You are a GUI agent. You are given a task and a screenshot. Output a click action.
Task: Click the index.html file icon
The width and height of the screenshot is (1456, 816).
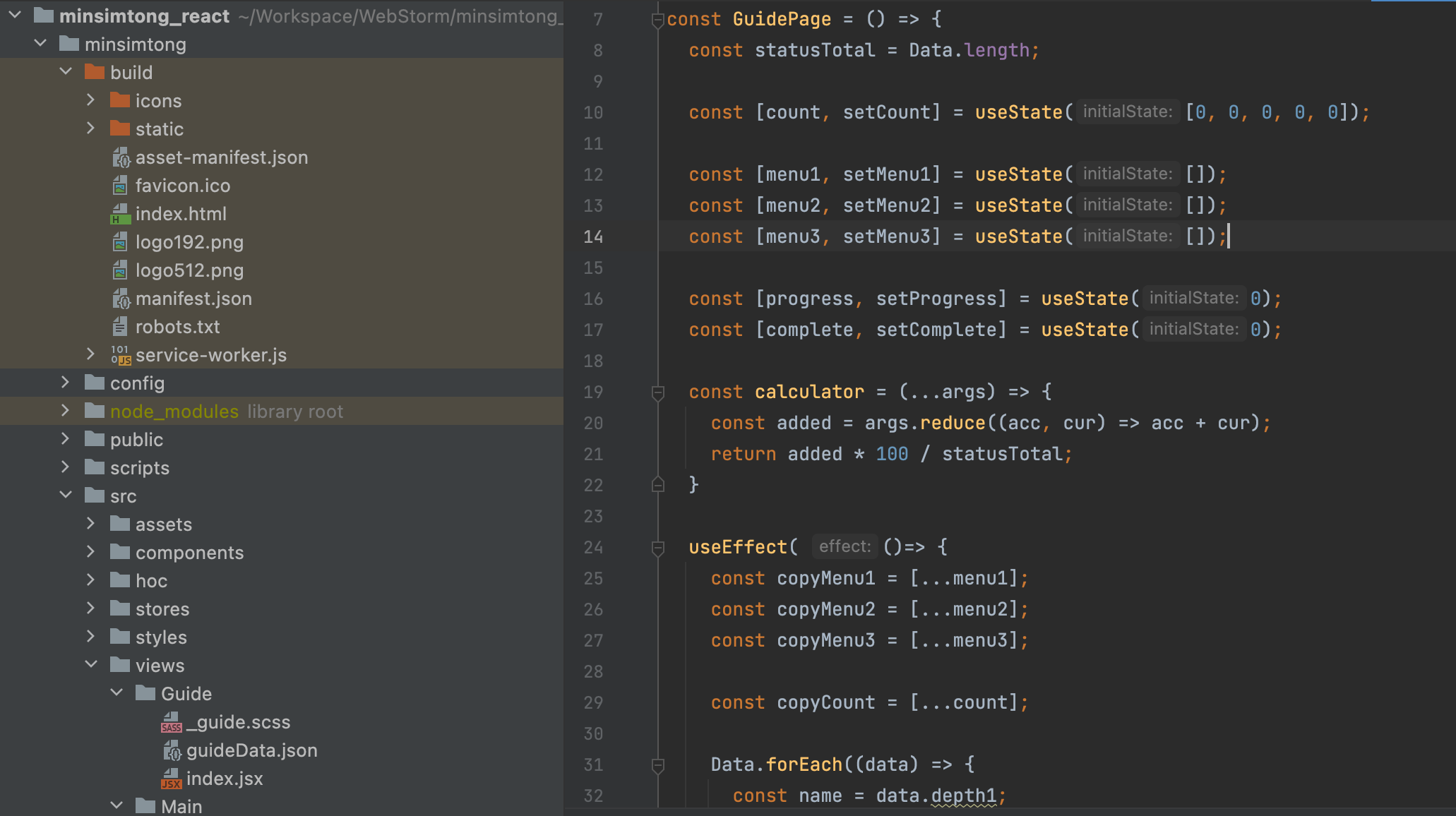click(121, 214)
